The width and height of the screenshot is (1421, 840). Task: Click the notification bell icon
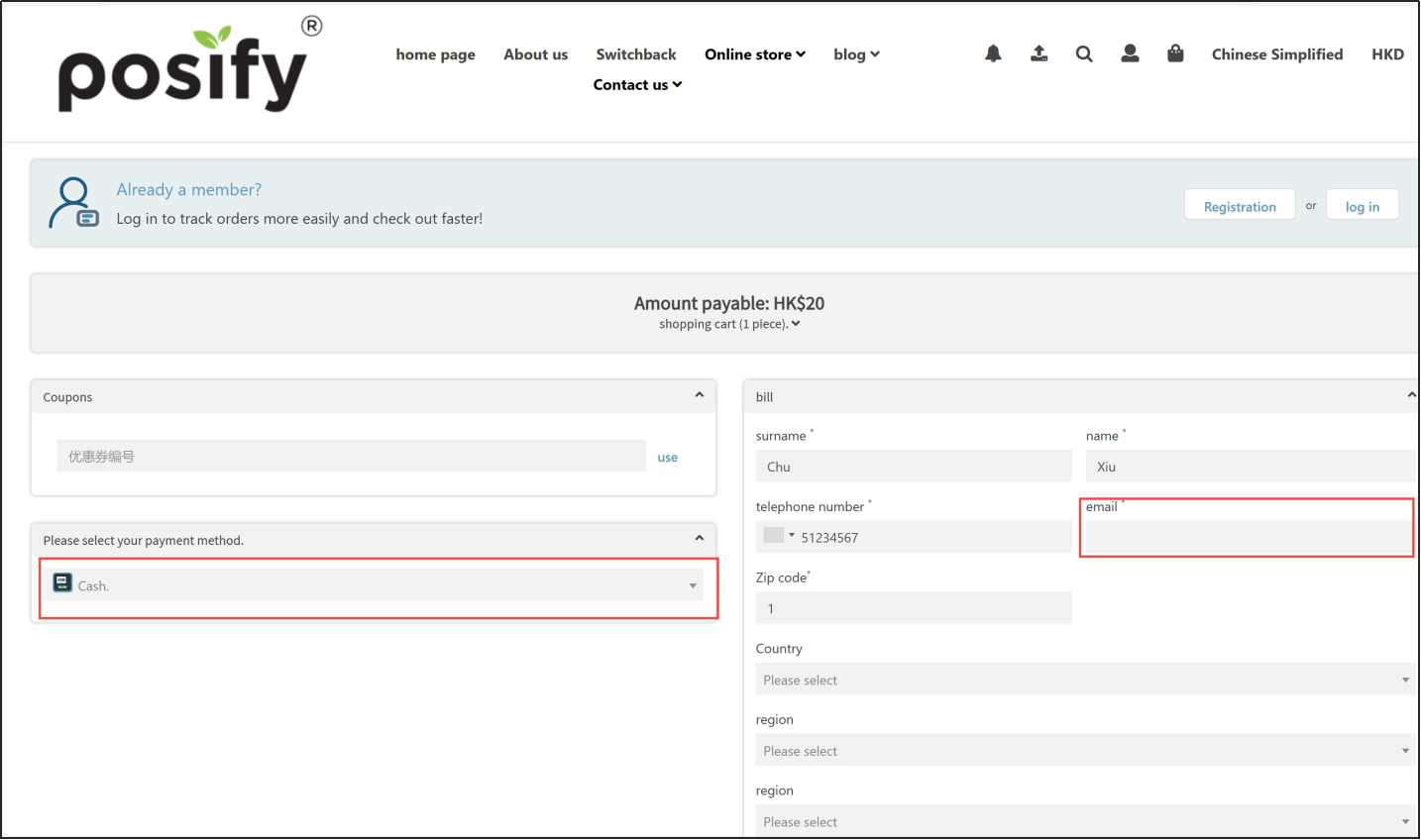coord(993,53)
